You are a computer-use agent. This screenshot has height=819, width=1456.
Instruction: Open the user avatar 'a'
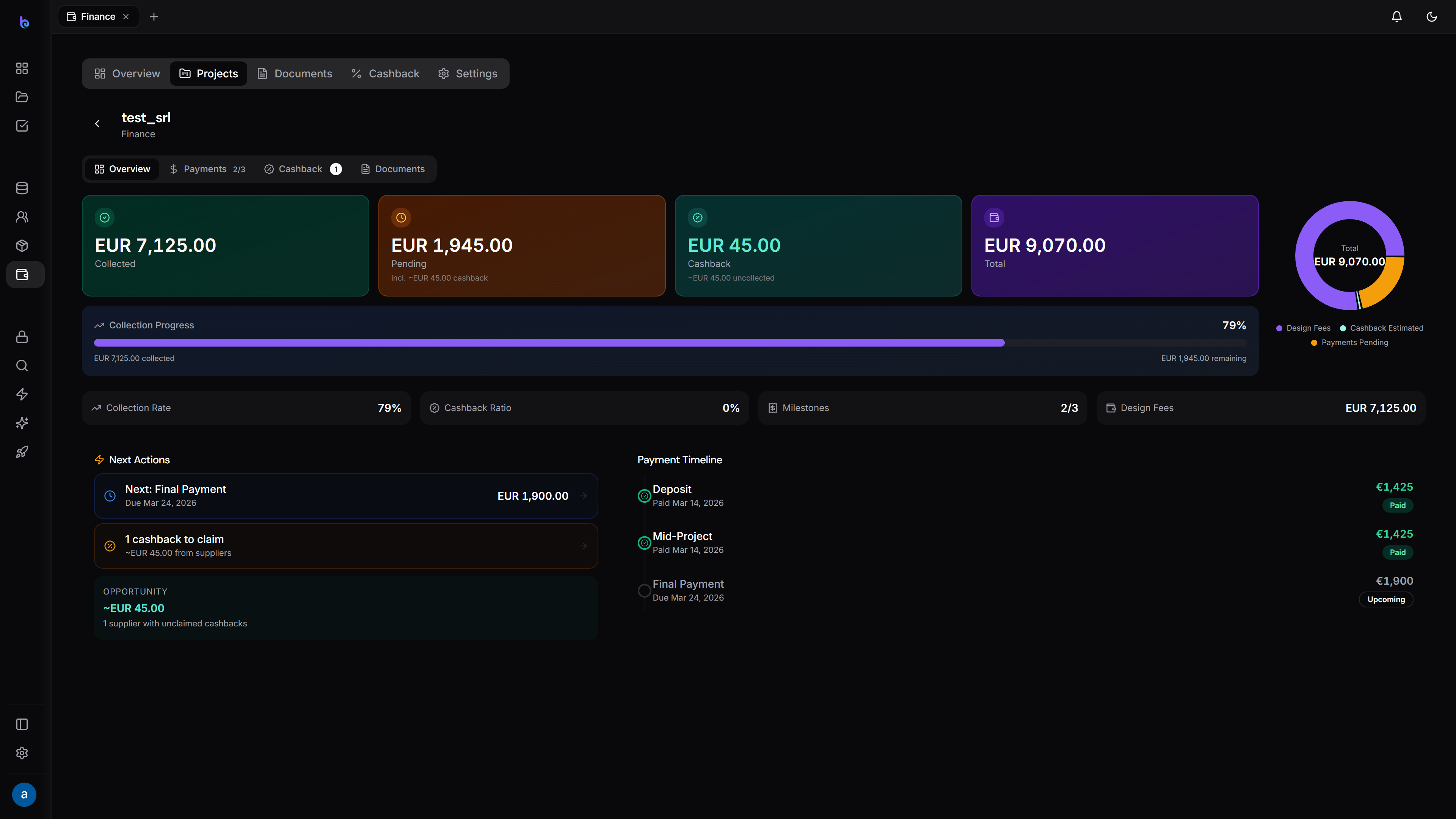point(24,795)
